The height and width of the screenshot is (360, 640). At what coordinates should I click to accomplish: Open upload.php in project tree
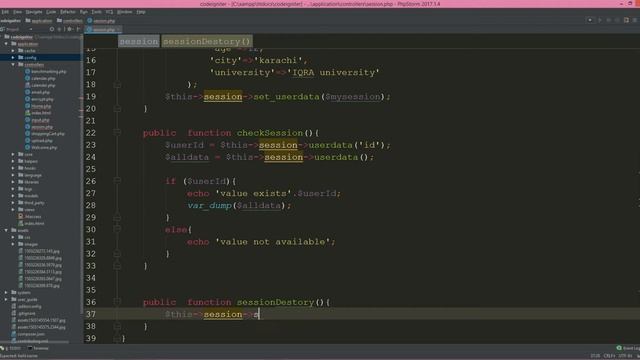(39, 140)
